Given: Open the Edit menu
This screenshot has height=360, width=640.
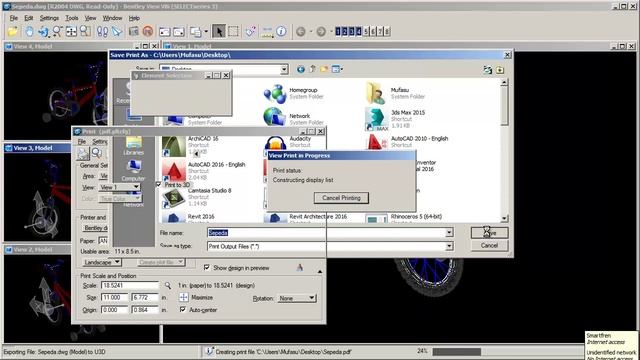Looking at the screenshot, I should pos(29,18).
